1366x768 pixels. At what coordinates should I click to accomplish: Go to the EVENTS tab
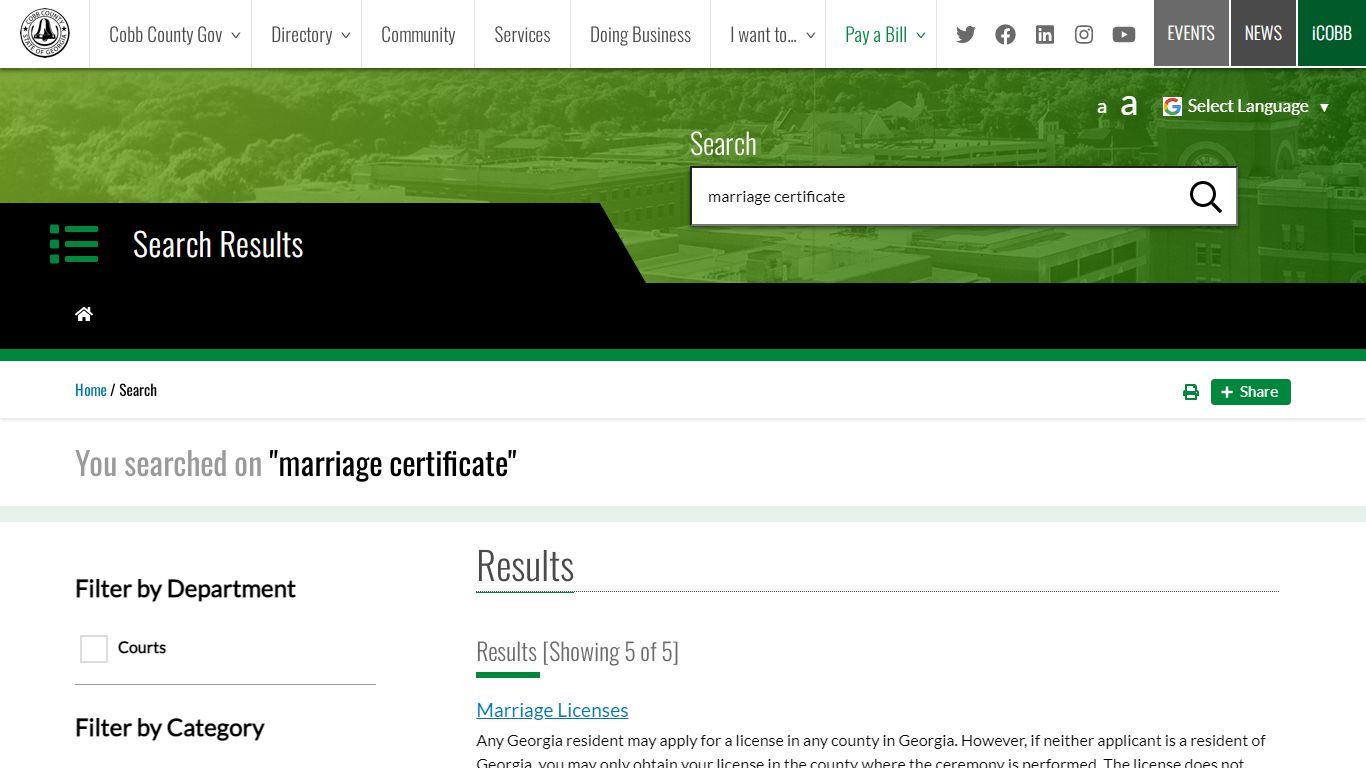[1191, 33]
